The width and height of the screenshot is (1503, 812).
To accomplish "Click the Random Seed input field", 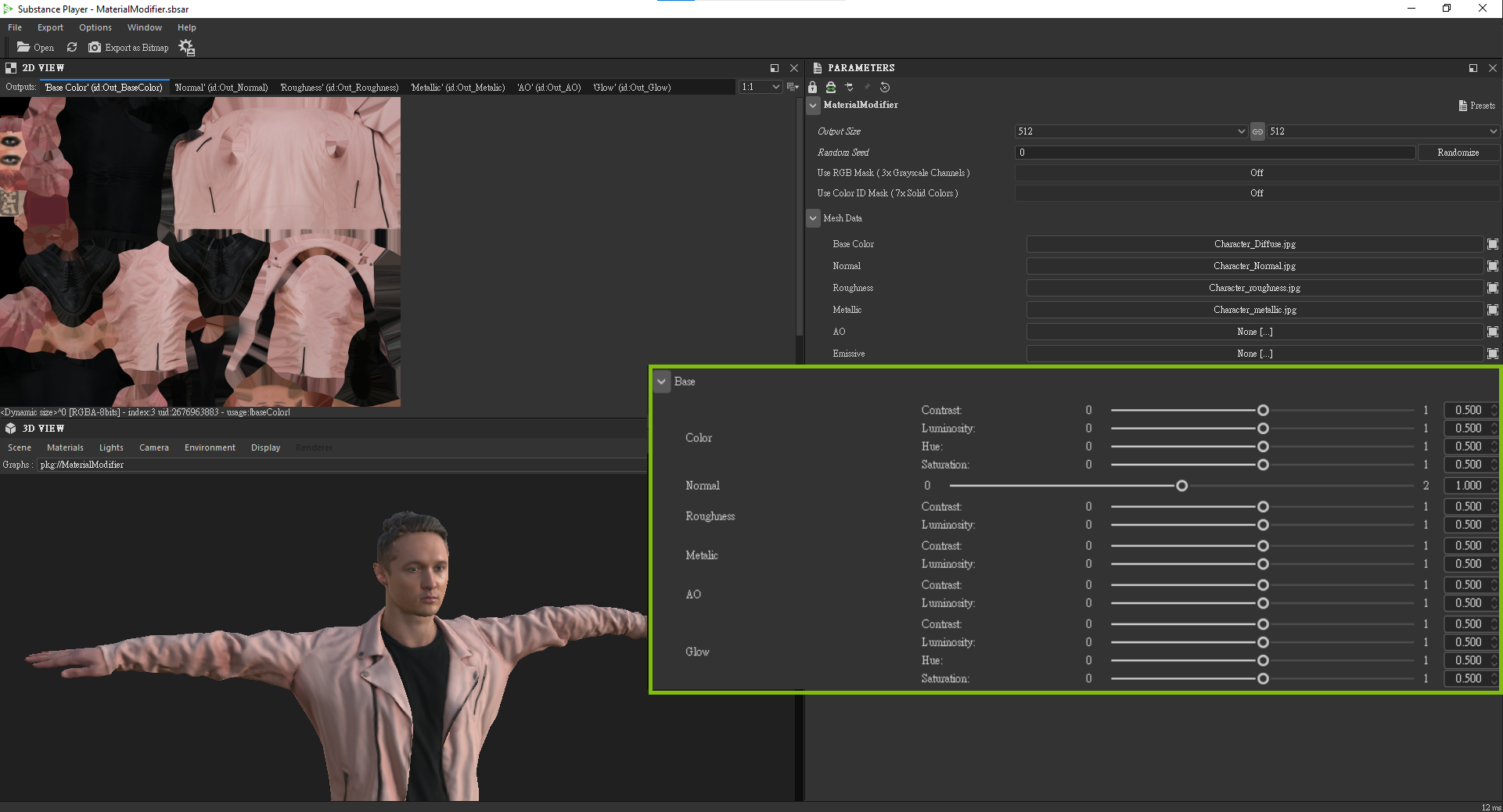I will click(x=1215, y=153).
